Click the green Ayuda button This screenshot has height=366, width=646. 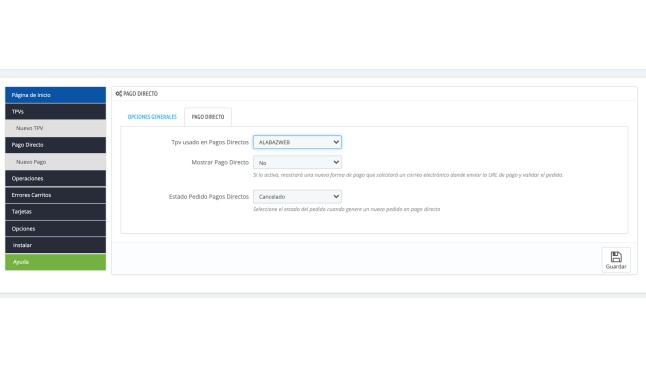(55, 262)
